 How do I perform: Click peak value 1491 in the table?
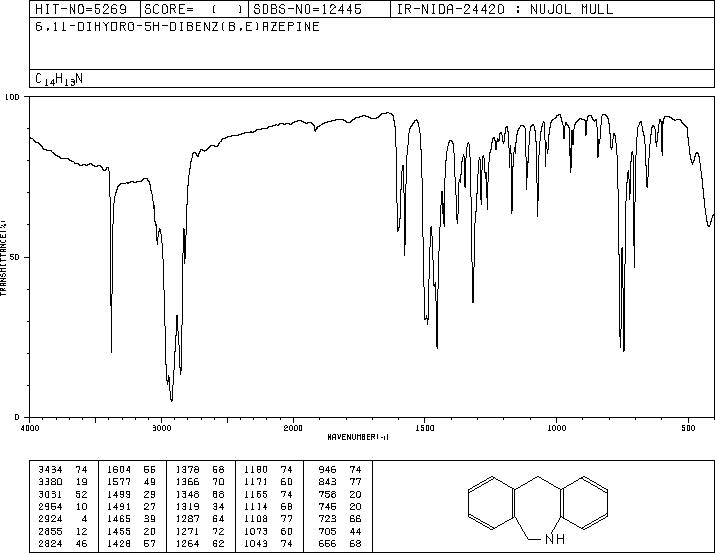[119, 506]
